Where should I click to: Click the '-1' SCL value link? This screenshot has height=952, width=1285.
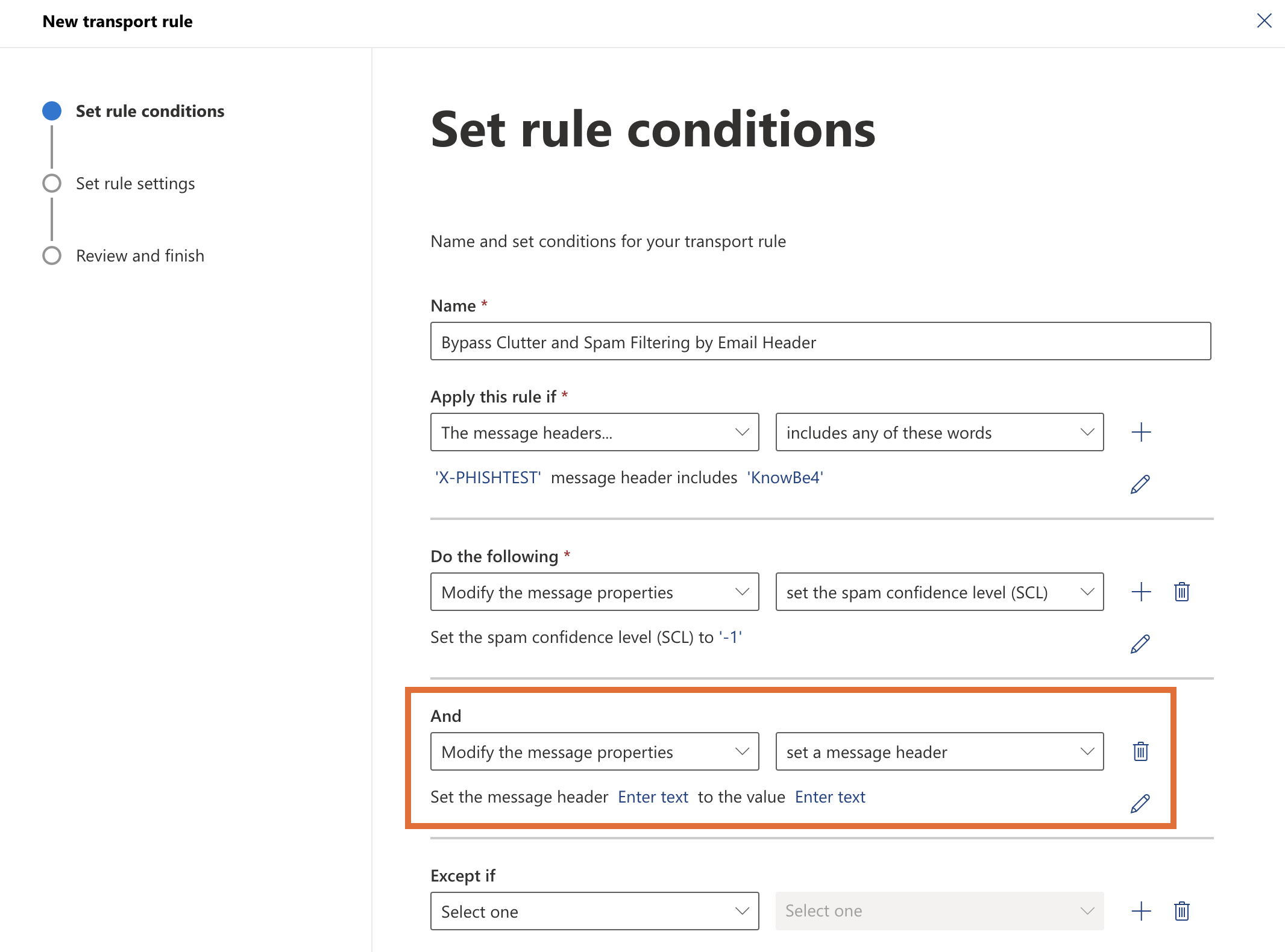(730, 637)
